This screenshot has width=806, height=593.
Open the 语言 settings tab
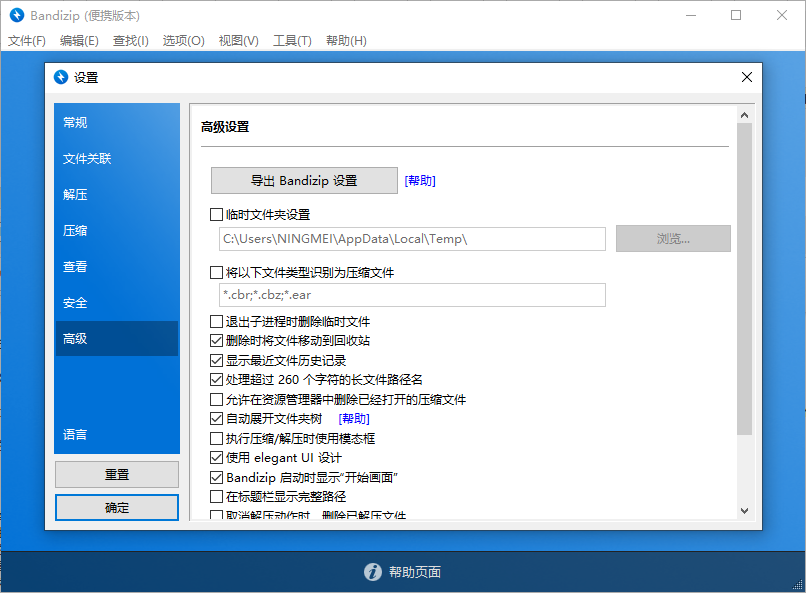coord(117,434)
